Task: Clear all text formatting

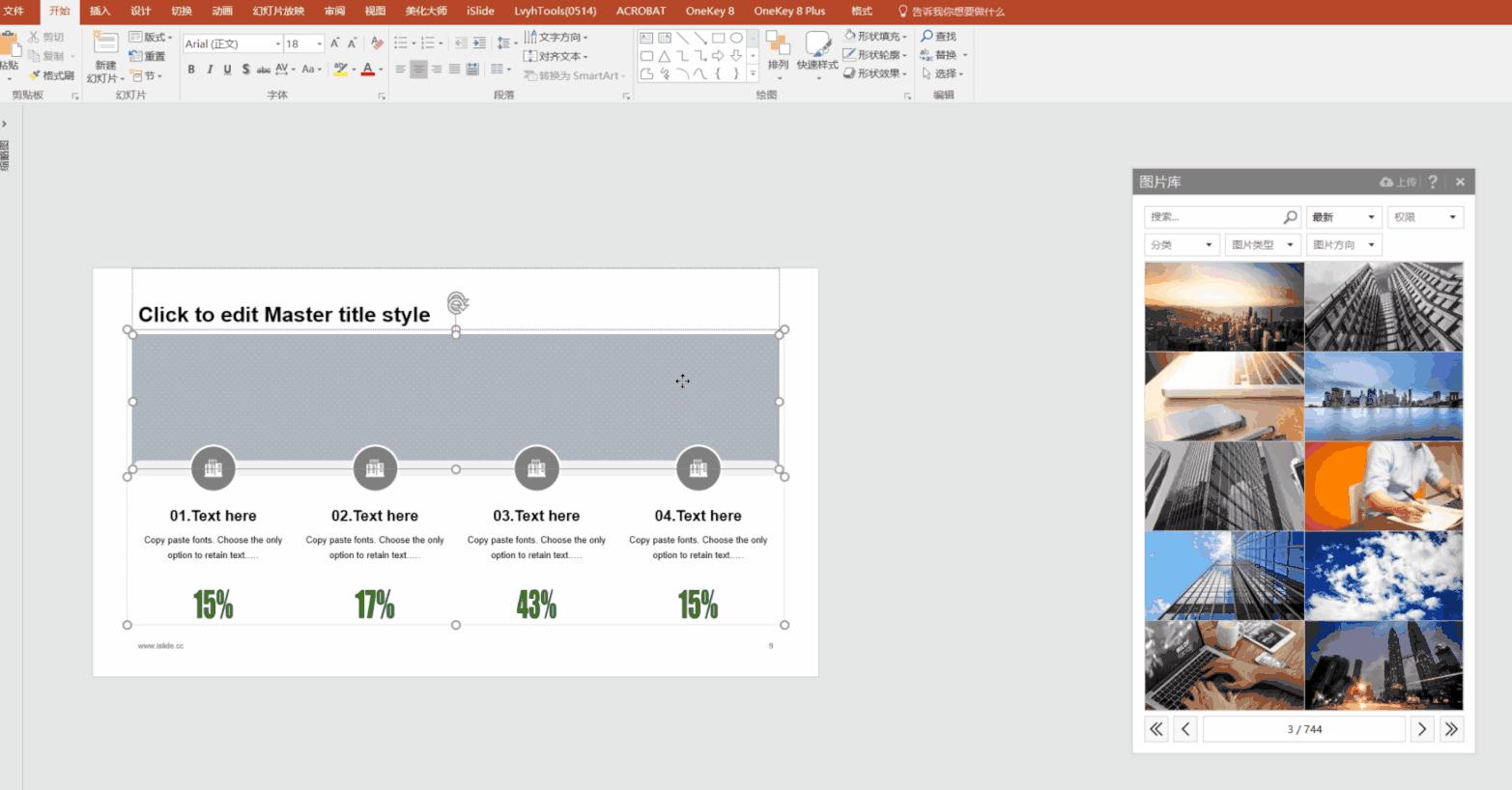Action: coord(377,43)
